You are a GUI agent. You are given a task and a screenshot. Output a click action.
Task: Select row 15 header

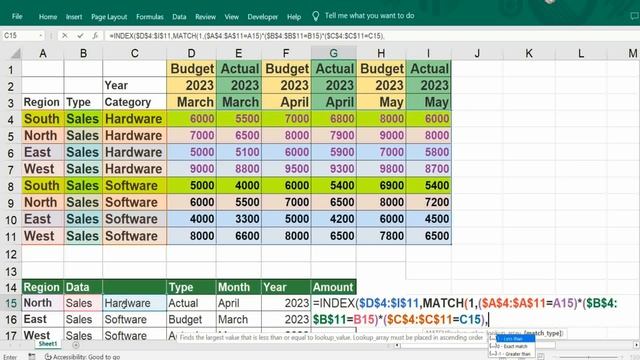click(x=11, y=303)
